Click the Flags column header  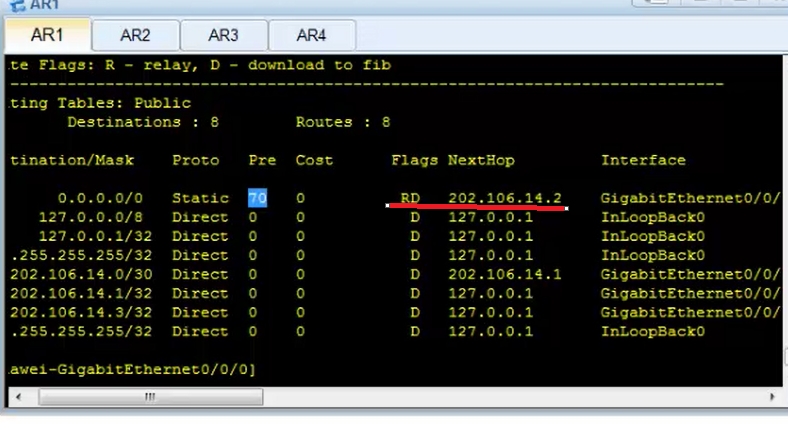[415, 160]
